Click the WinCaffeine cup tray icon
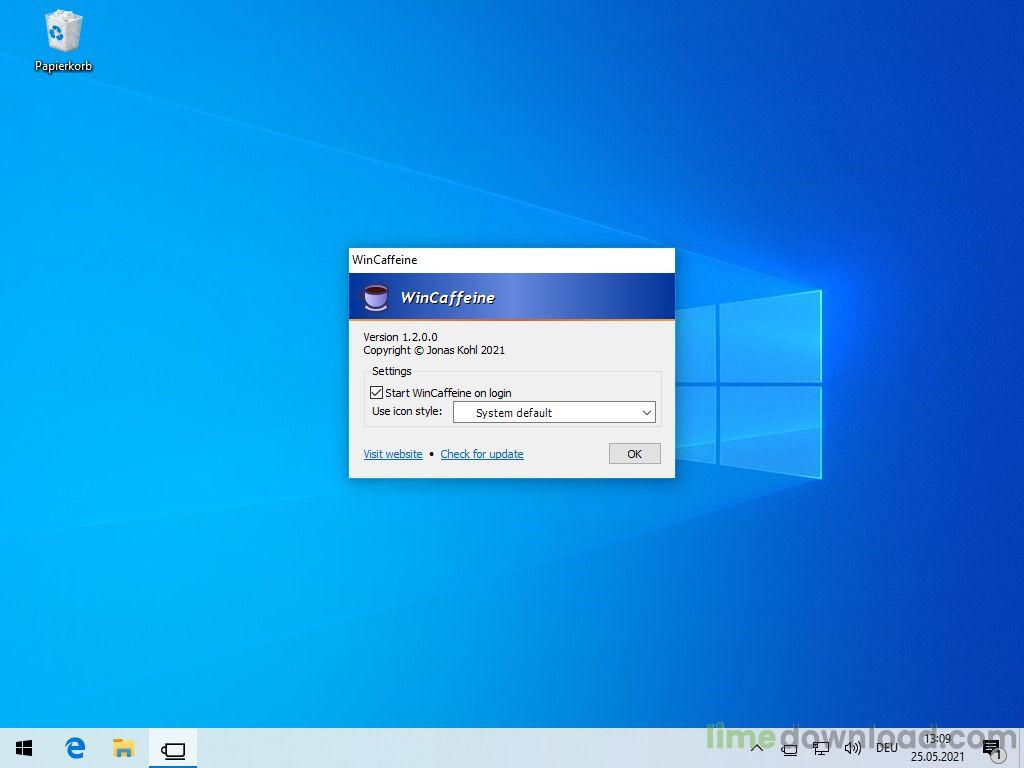This screenshot has width=1024, height=768. pos(790,749)
